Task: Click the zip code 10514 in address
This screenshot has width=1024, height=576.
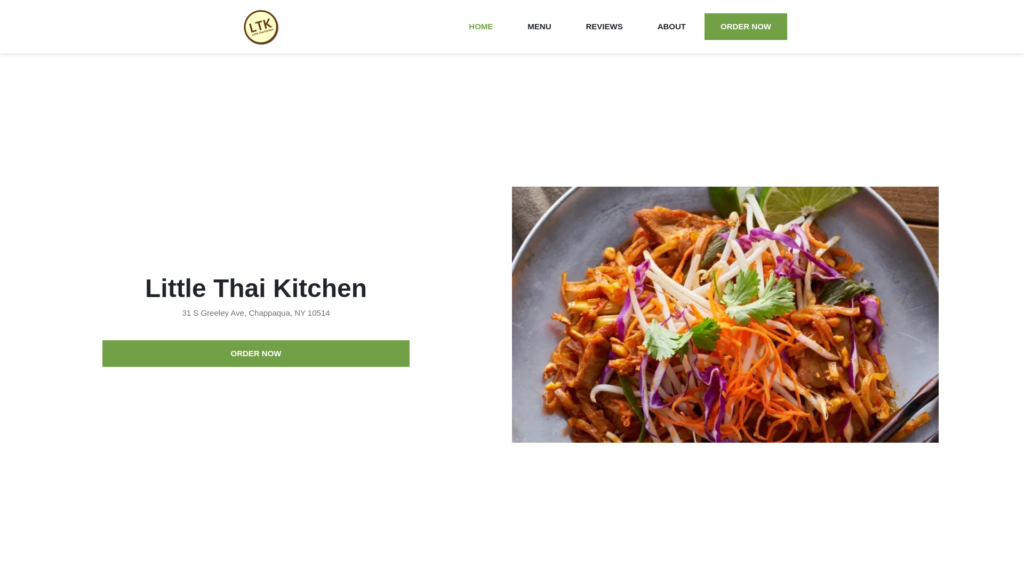Action: (x=319, y=313)
